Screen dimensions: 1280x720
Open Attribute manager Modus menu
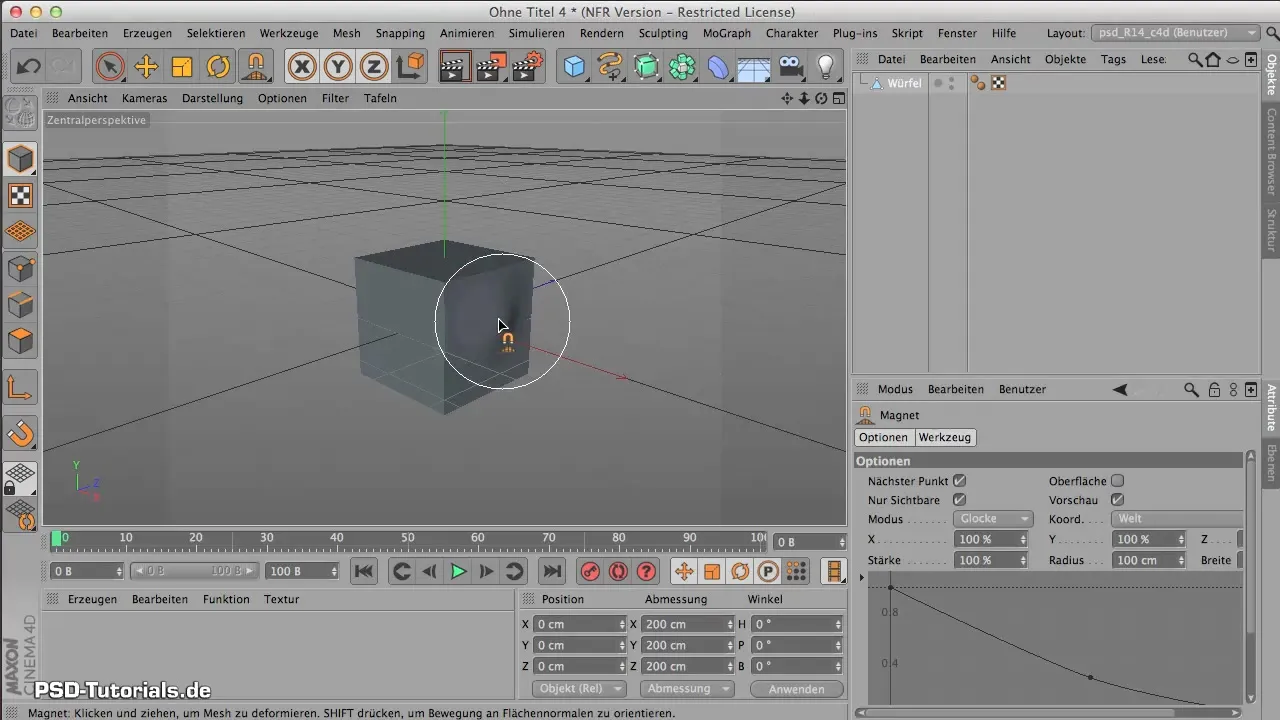(x=895, y=389)
